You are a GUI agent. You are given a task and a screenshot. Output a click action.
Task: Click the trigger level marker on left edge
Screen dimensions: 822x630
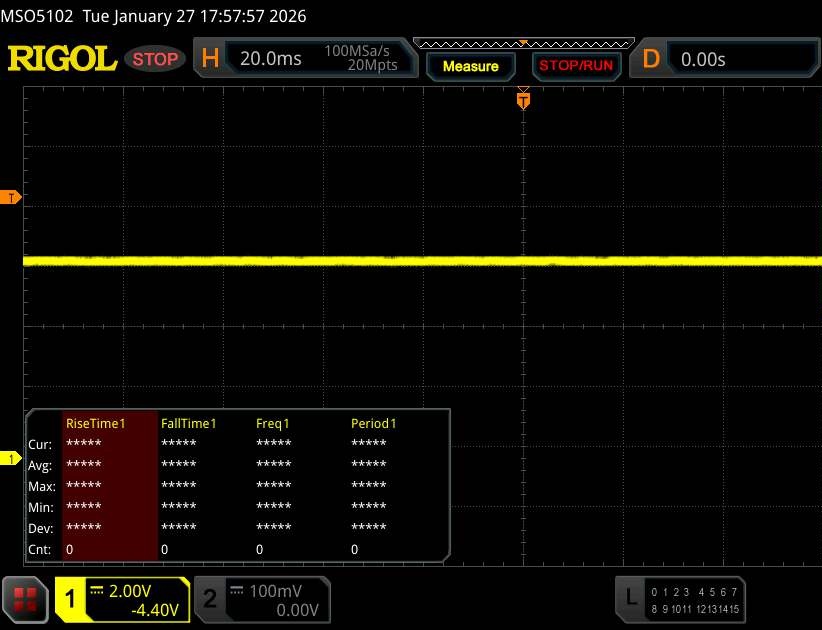[x=12, y=197]
